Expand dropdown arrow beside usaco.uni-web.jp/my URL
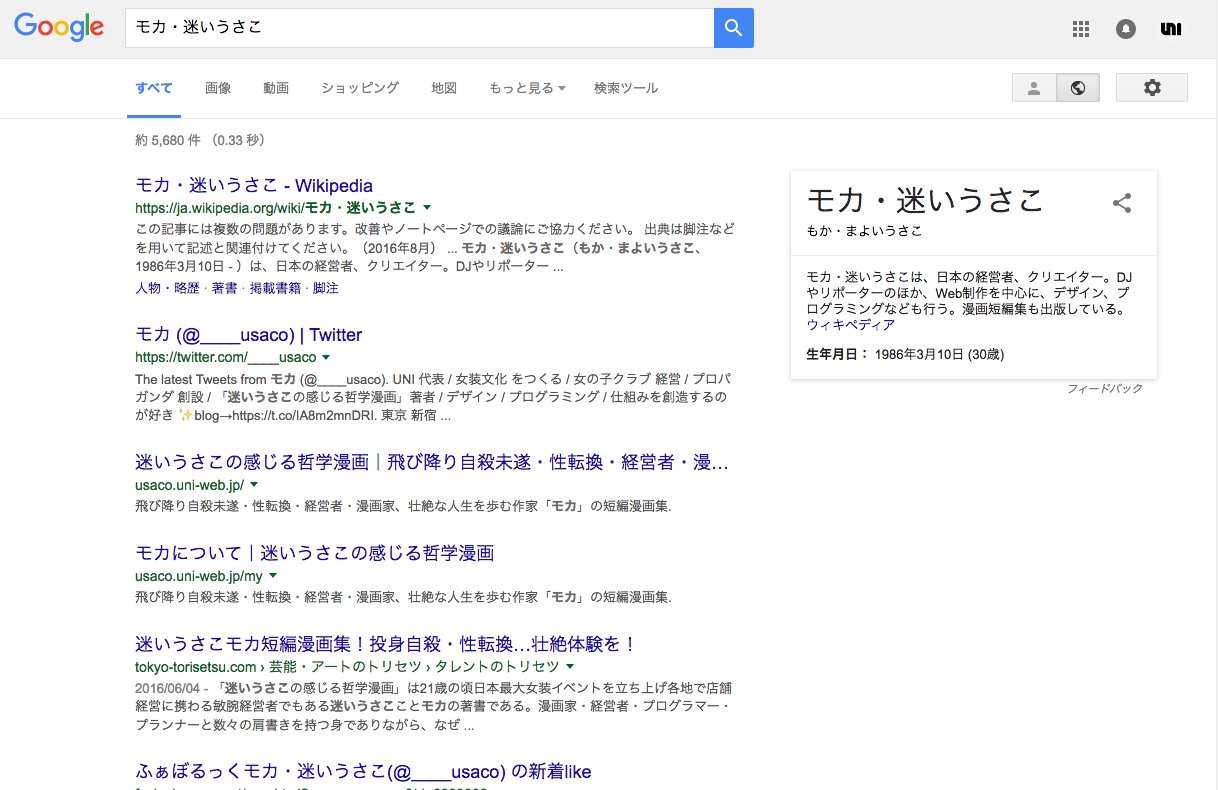 pyautogui.click(x=273, y=576)
